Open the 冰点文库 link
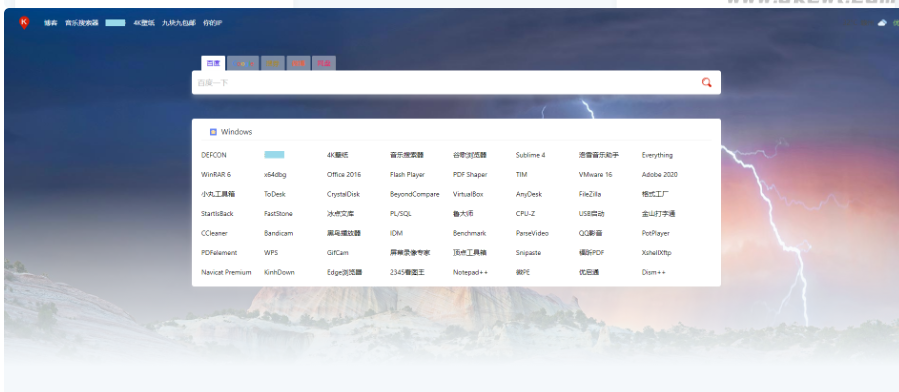This screenshot has width=899, height=392. (x=341, y=214)
